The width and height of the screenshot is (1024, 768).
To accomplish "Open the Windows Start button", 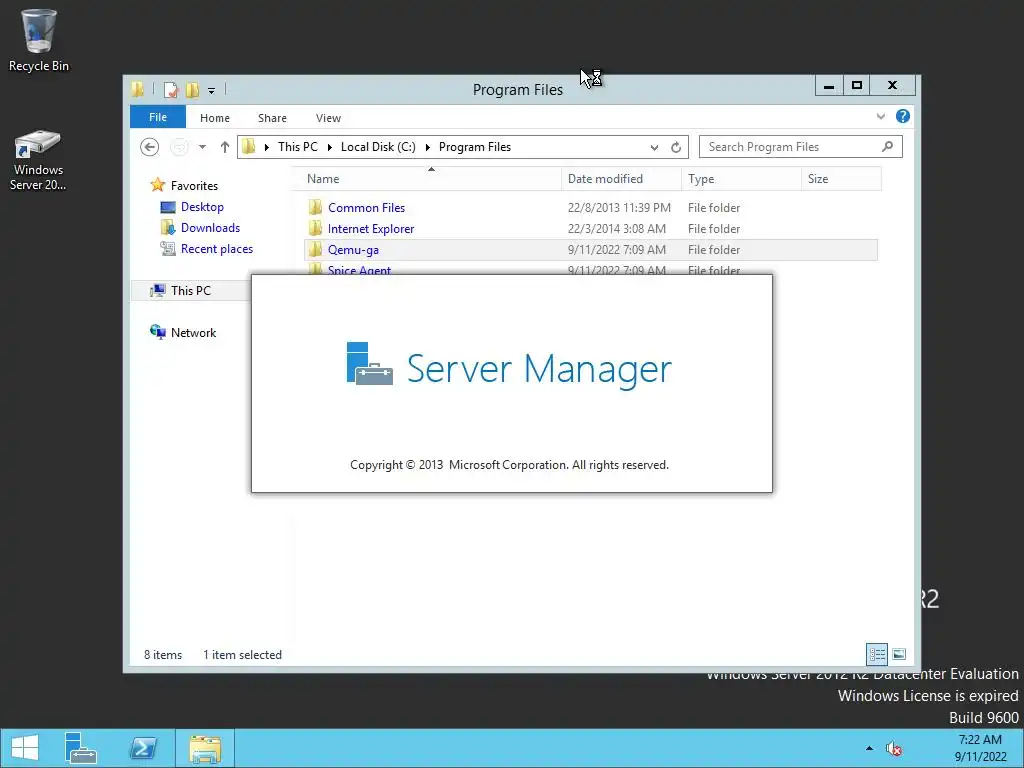I will pos(25,748).
